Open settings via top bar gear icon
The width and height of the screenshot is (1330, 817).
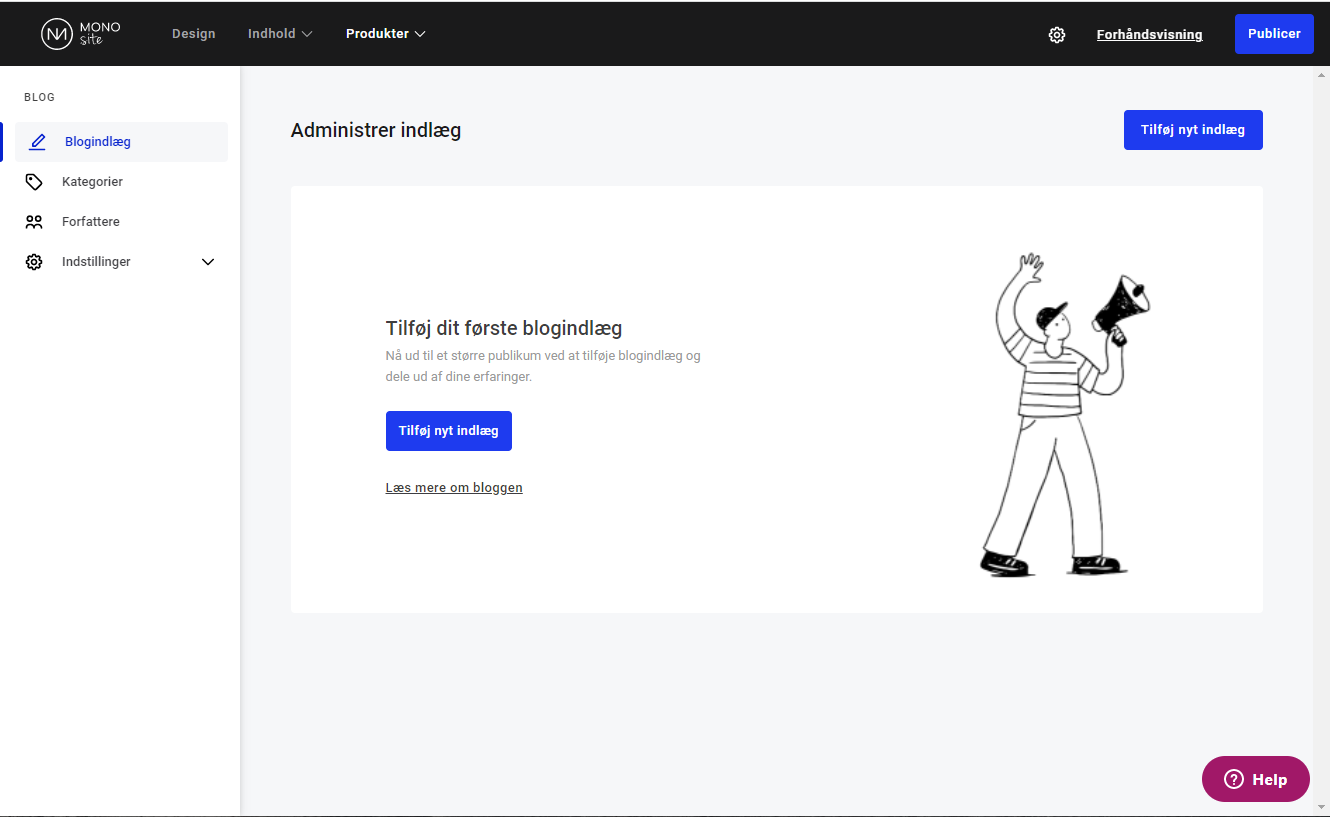pos(1057,35)
